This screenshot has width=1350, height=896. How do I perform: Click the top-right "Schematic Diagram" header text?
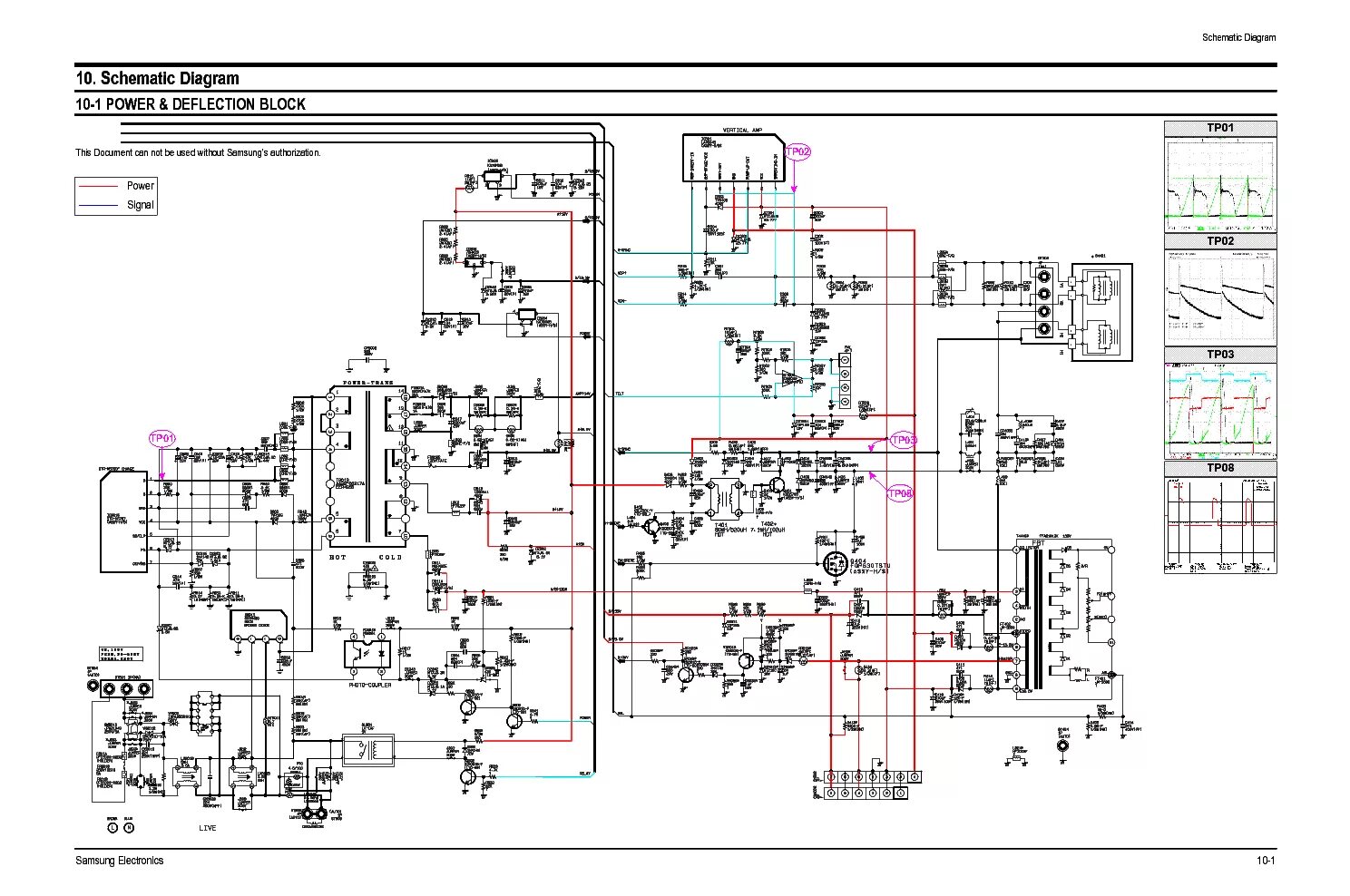click(1238, 37)
